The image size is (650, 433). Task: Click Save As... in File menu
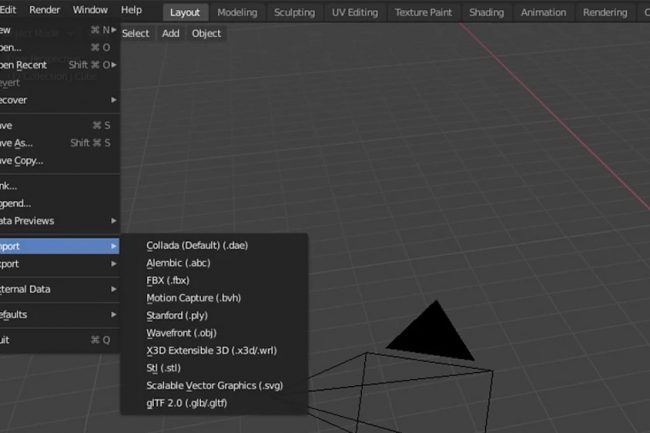25,143
